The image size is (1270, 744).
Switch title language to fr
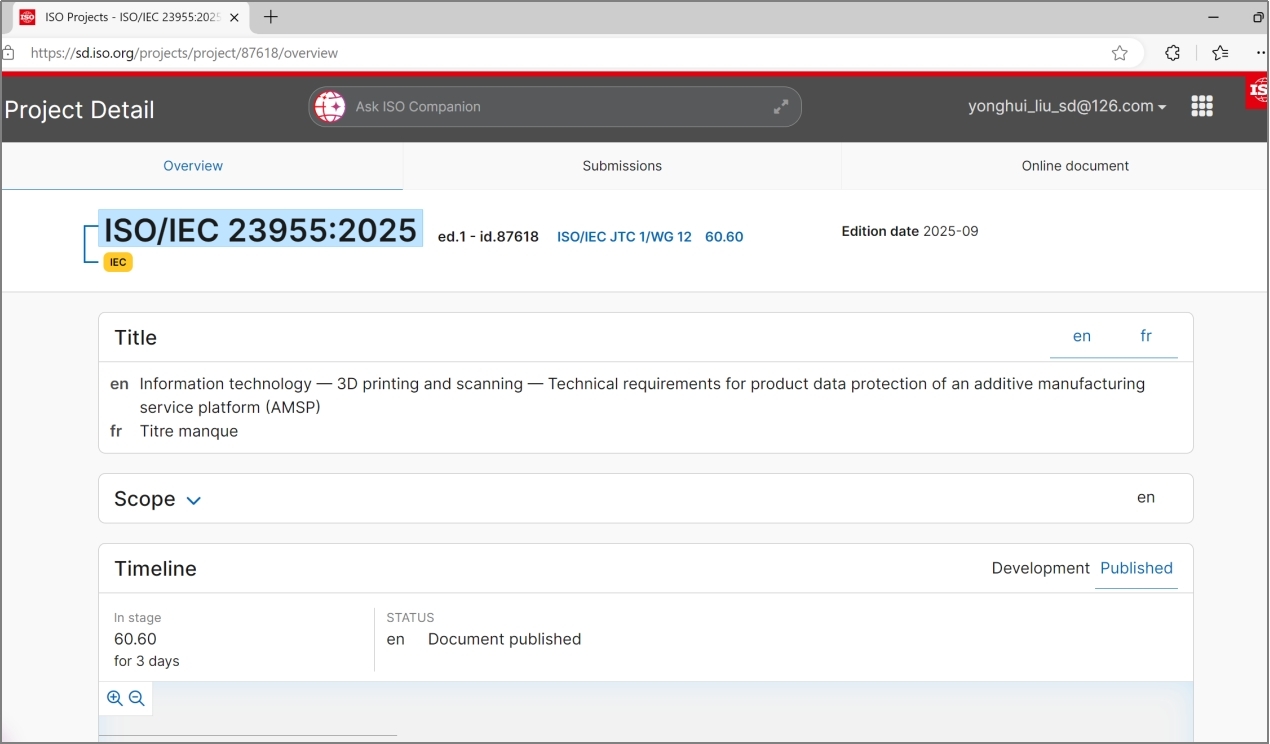tap(1146, 336)
